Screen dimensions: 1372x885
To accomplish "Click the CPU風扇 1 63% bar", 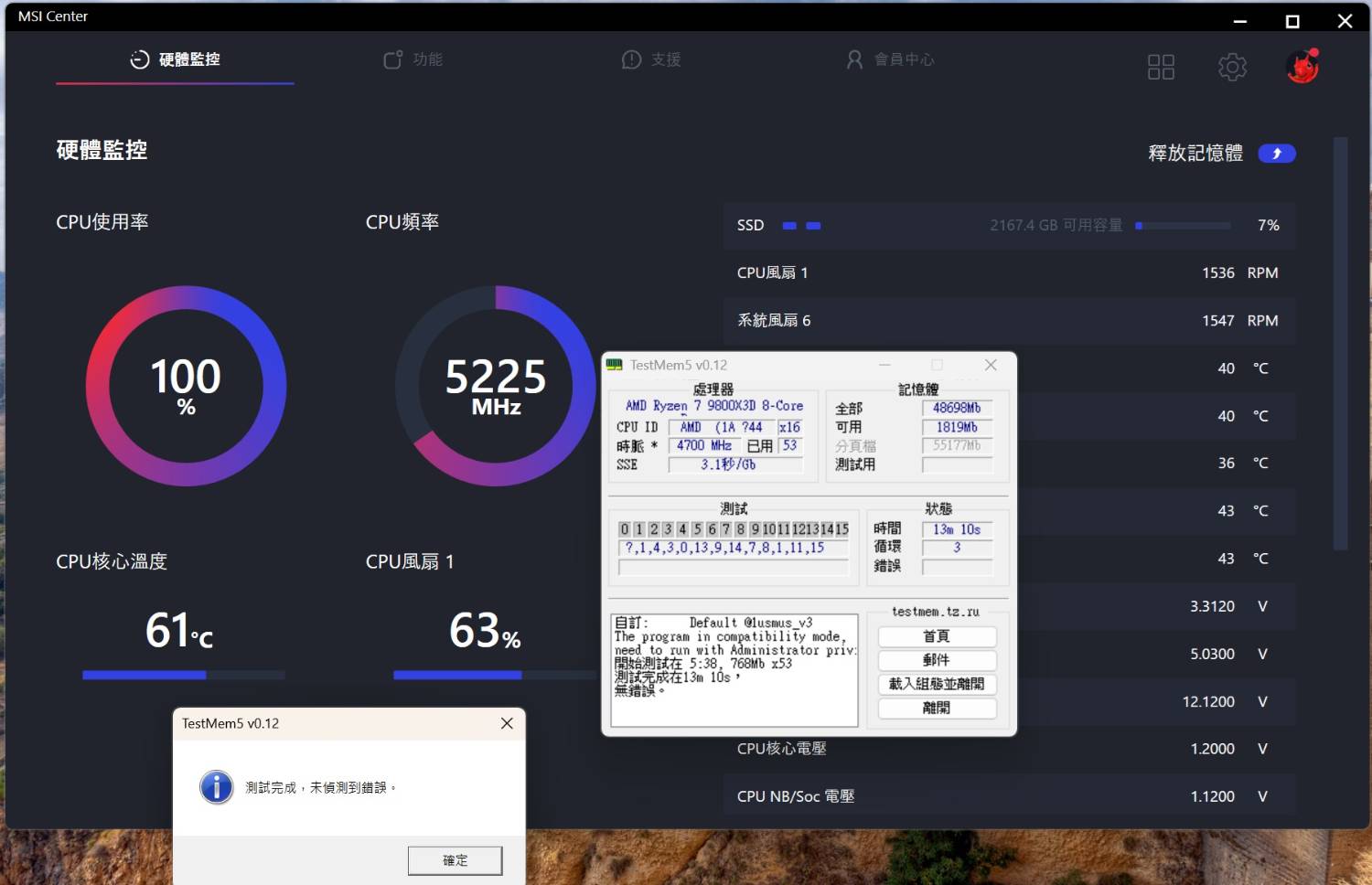I will coord(494,676).
